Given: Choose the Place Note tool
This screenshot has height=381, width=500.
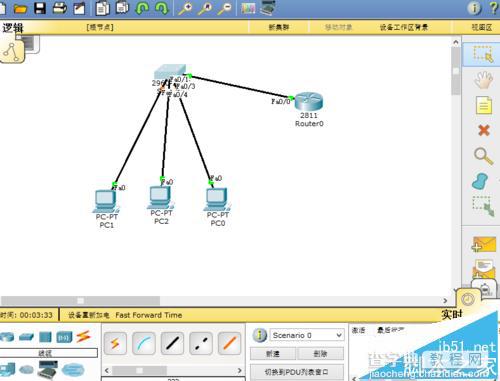Looking at the screenshot, I should coord(484,105).
